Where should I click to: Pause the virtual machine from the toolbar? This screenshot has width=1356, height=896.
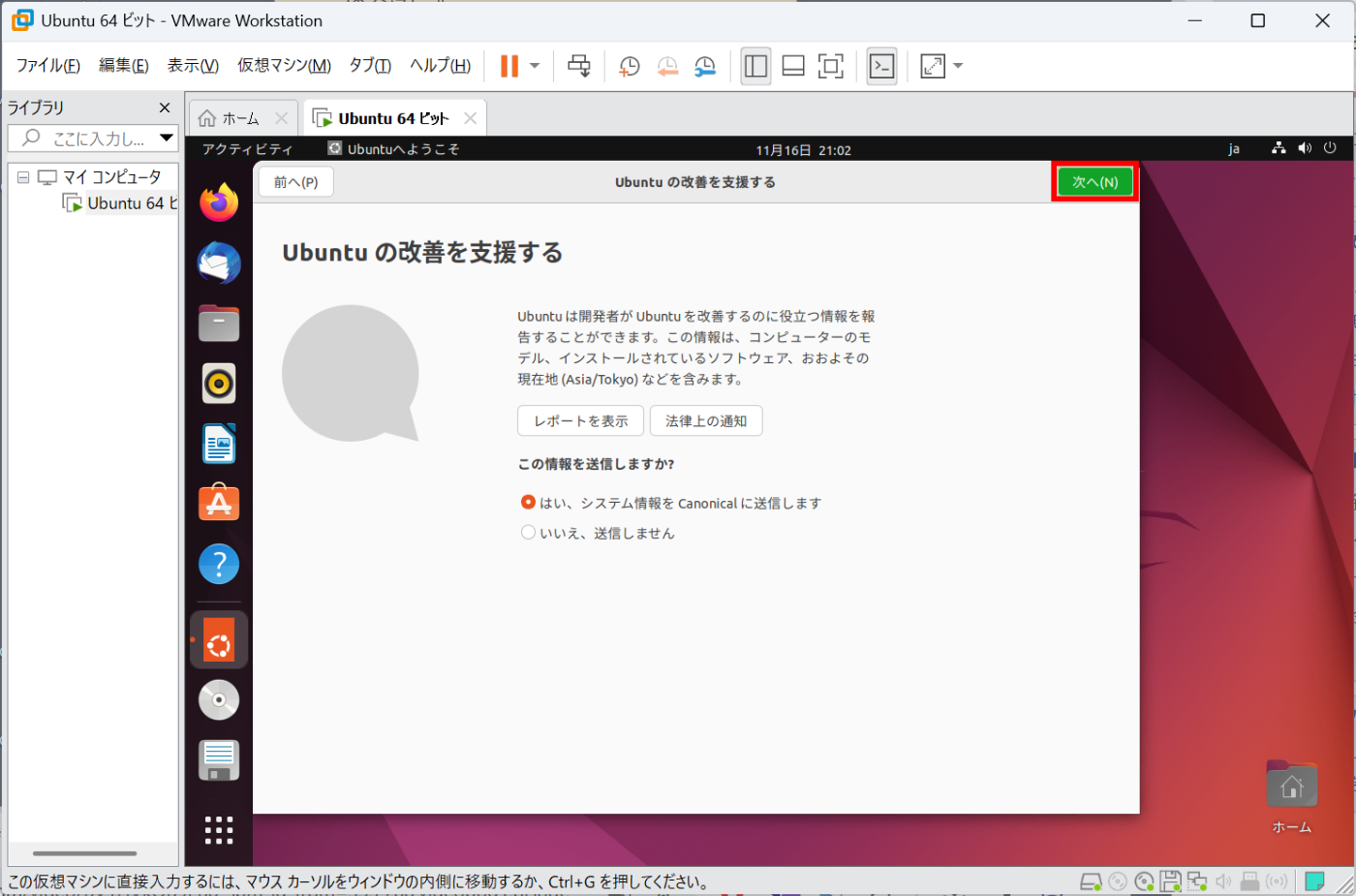[508, 66]
